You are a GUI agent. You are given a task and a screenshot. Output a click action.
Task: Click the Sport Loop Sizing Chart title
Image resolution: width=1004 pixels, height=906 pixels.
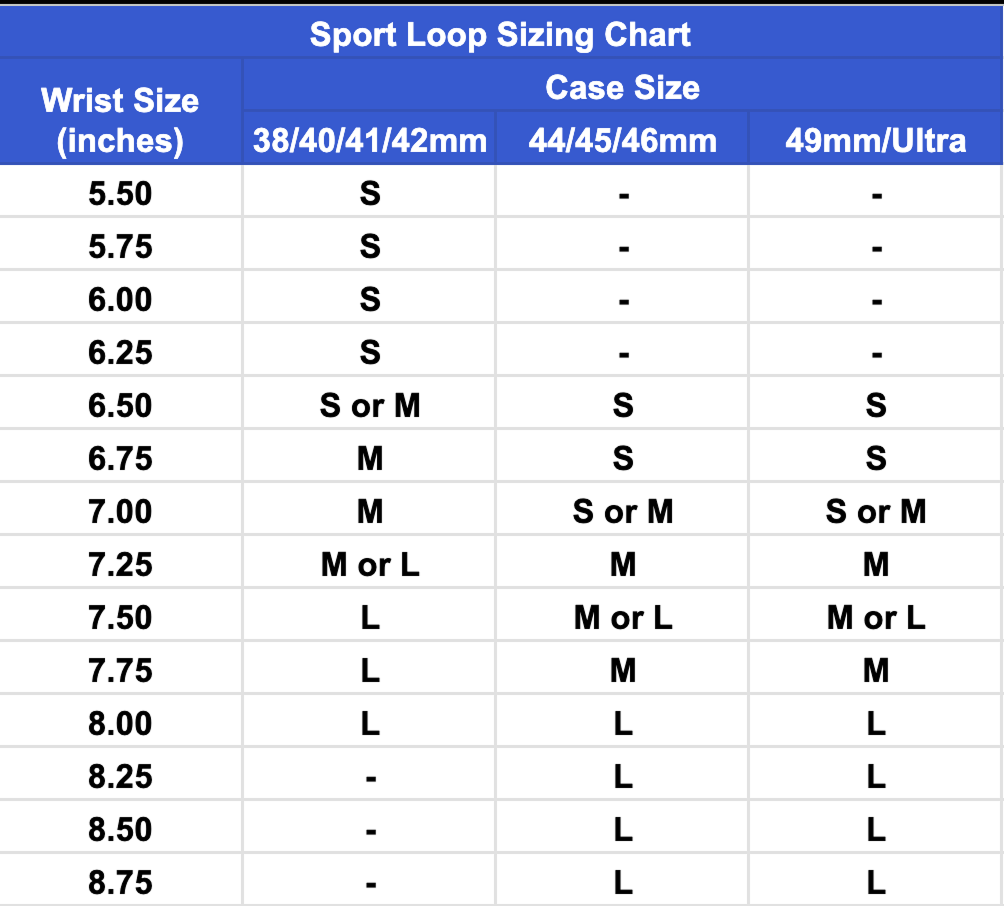[x=500, y=35]
